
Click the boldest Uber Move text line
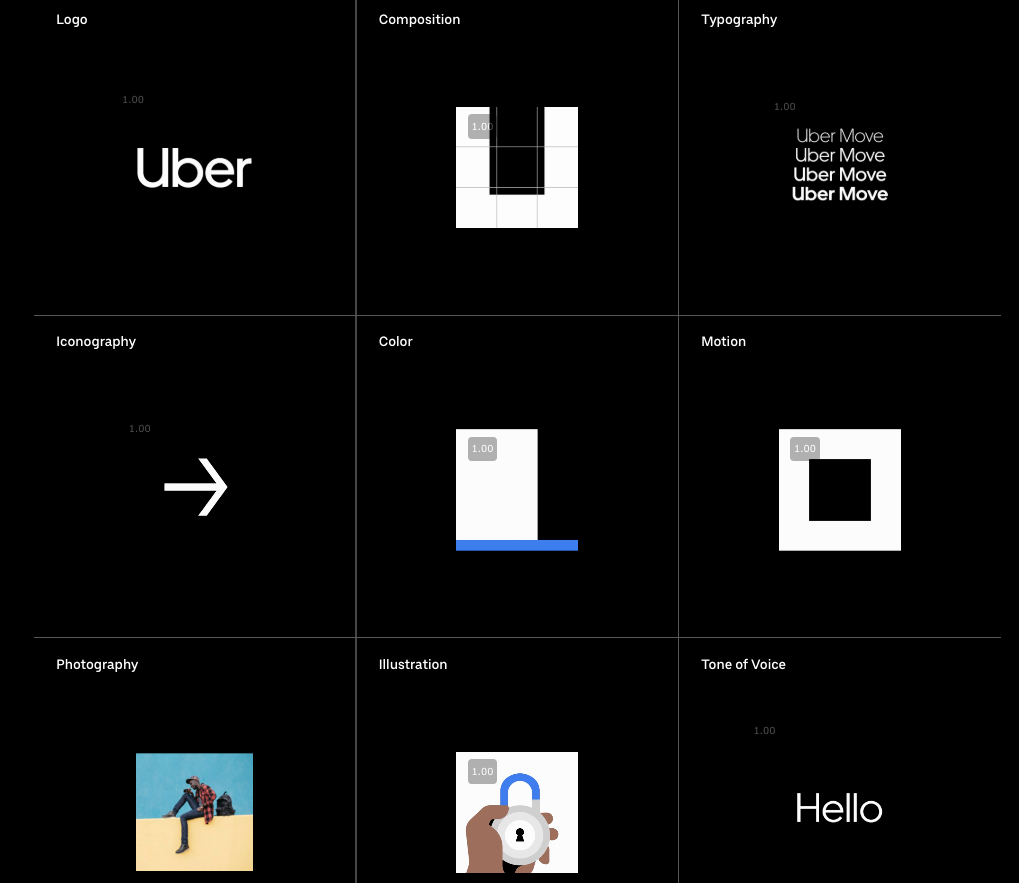click(x=840, y=194)
